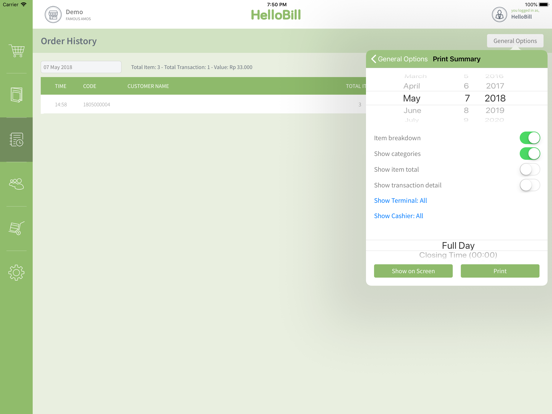
Task: Tap the Demo store icon
Action: (x=53, y=15)
